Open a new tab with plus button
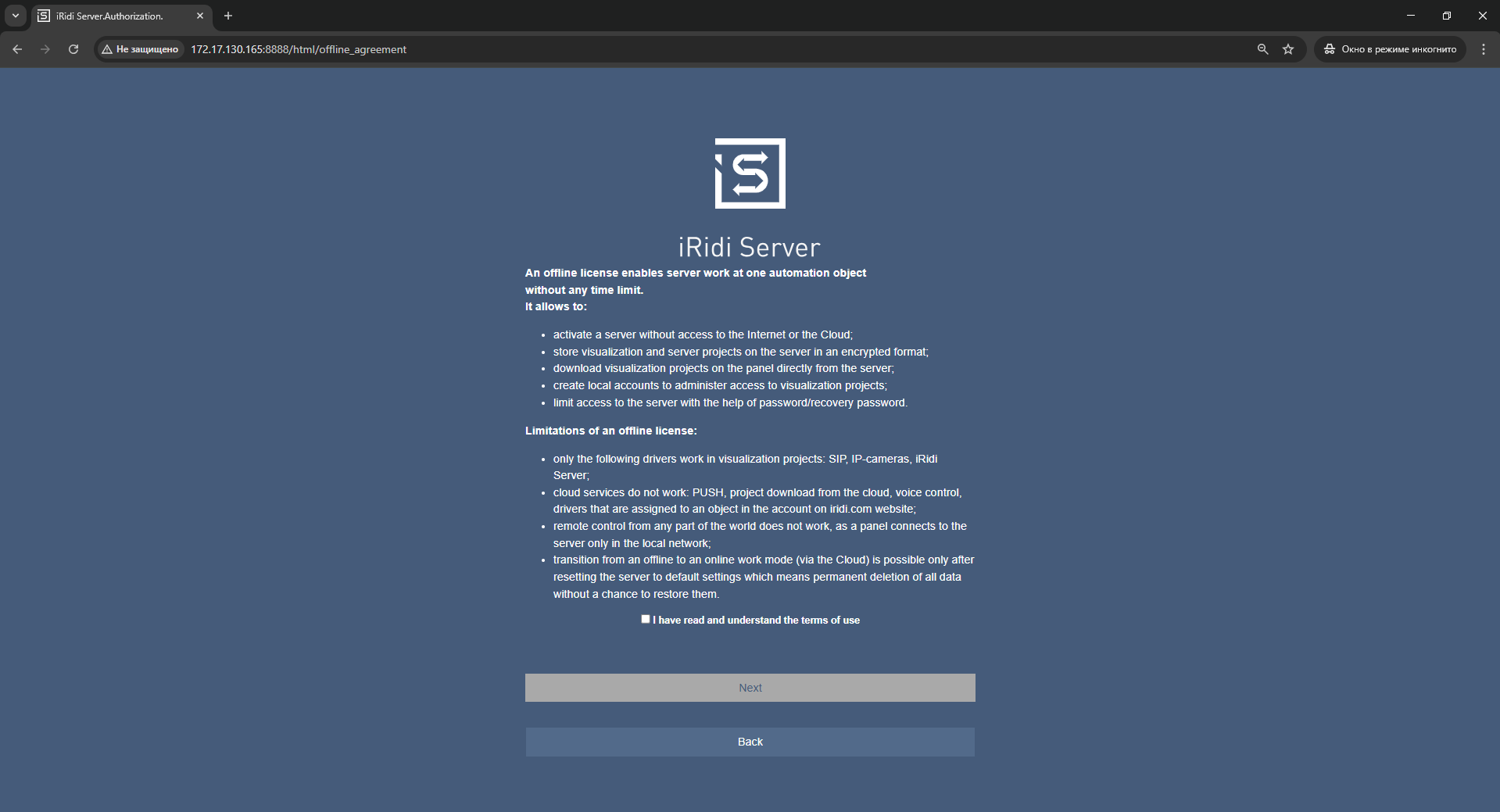The height and width of the screenshot is (812, 1500). pos(228,16)
